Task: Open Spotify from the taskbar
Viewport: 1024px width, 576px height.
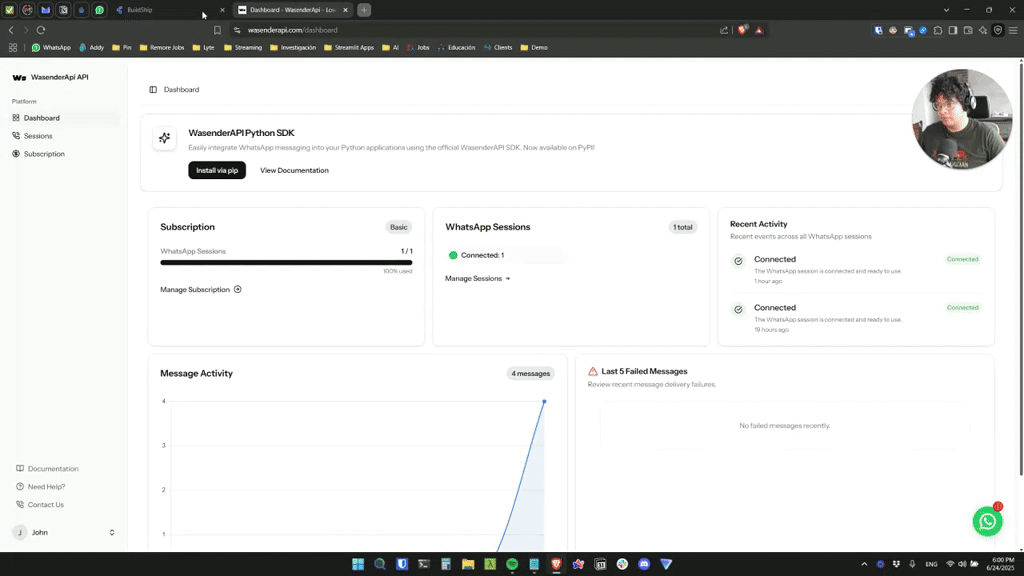Action: (x=512, y=564)
